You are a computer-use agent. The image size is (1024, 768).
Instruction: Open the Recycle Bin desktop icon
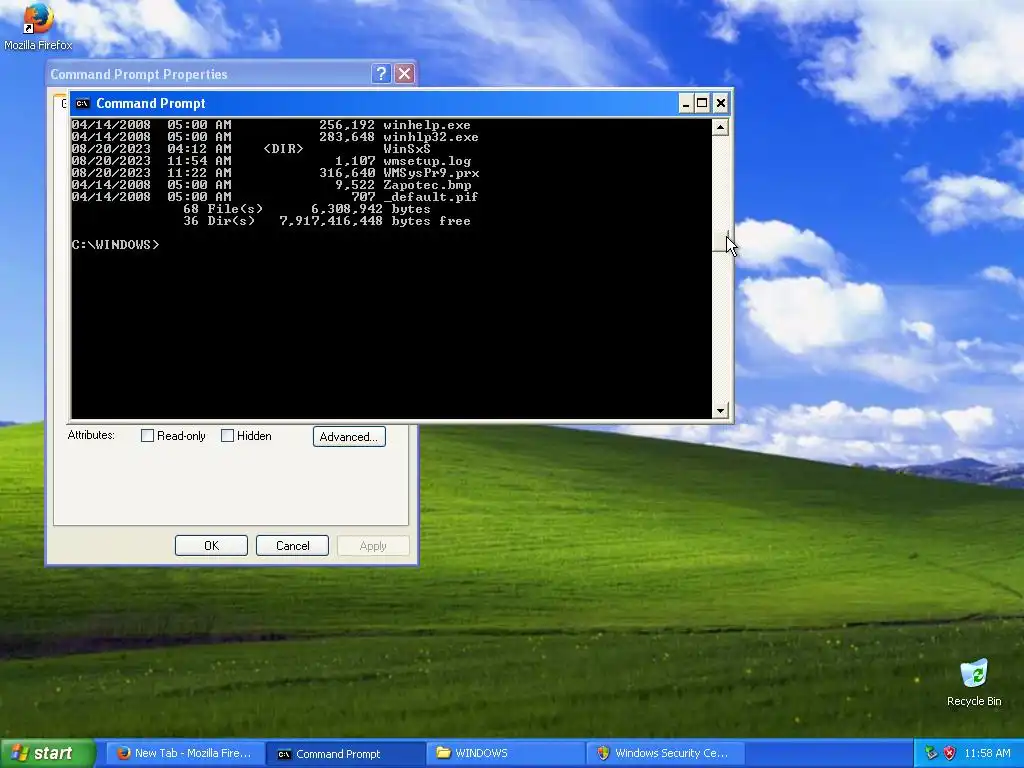click(x=974, y=682)
